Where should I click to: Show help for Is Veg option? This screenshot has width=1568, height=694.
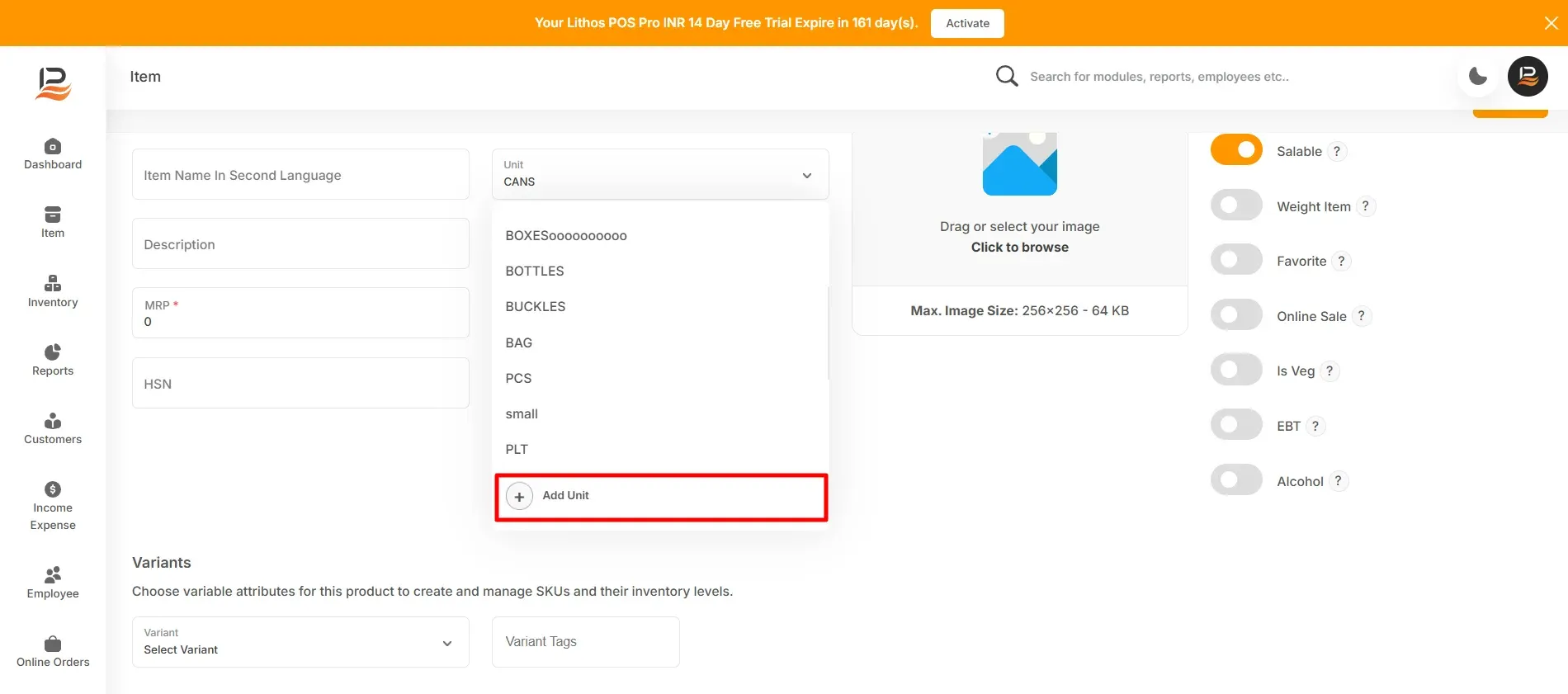coord(1329,371)
